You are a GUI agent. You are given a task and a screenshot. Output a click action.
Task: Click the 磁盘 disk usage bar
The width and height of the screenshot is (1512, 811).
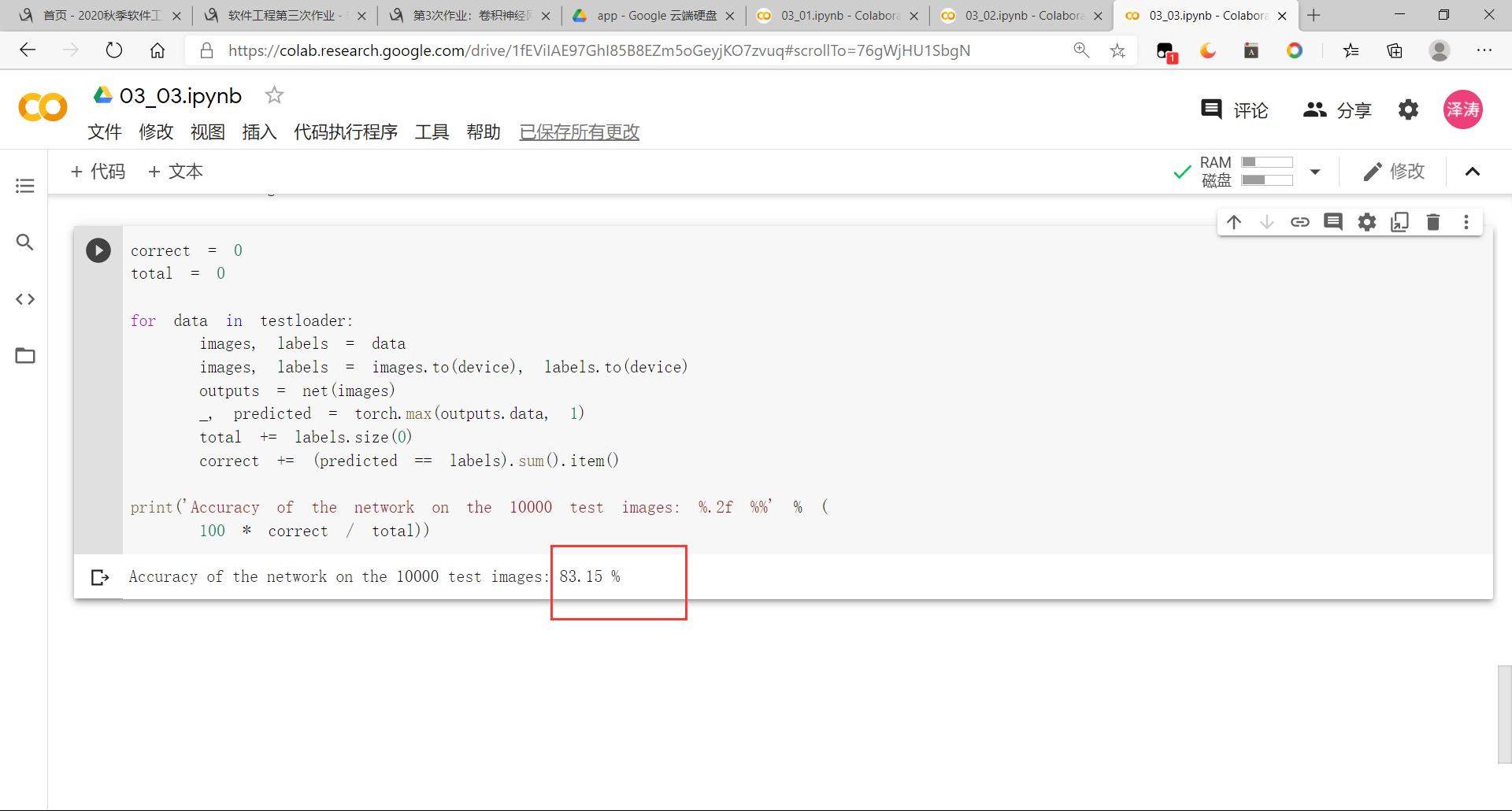1267,180
